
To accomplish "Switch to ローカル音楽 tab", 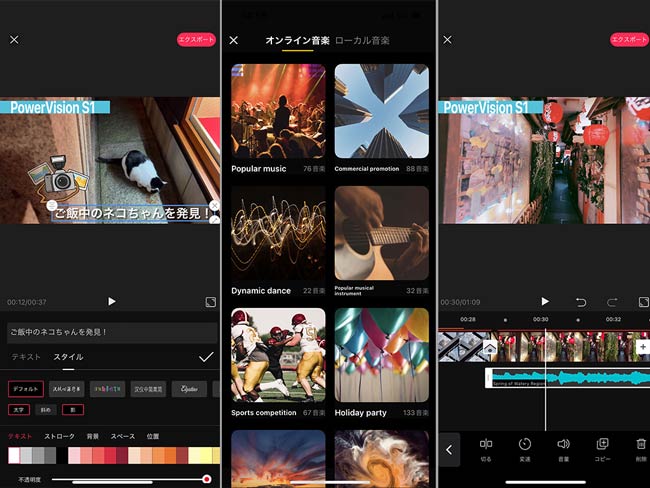I will click(x=362, y=40).
